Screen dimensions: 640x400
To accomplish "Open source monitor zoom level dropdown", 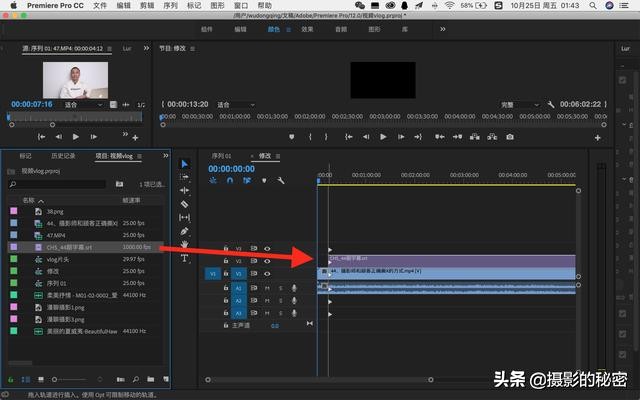I will point(84,105).
